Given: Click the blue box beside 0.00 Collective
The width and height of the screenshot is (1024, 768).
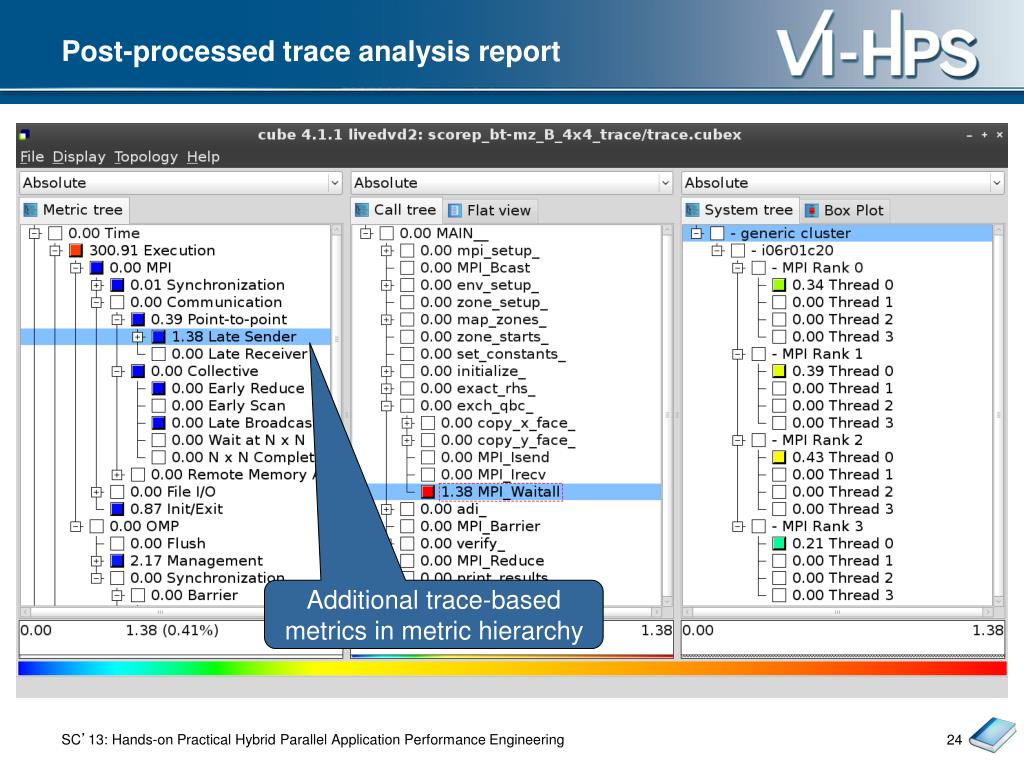Looking at the screenshot, I should pos(138,372).
